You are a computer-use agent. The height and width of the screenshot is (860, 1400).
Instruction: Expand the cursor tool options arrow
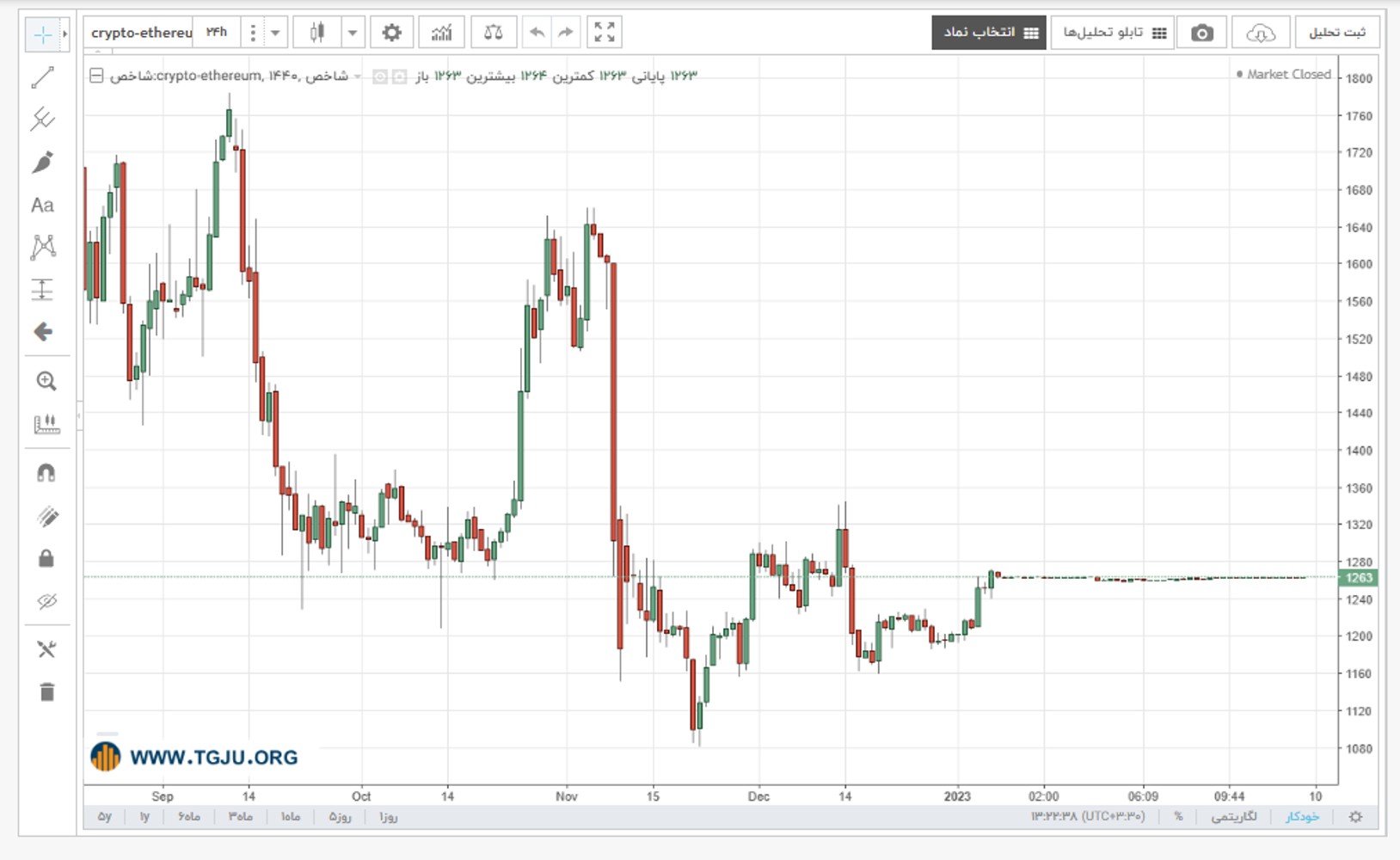click(x=64, y=34)
